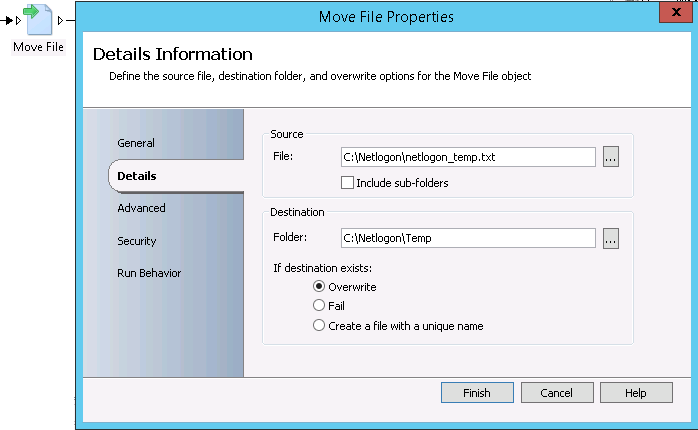Open Help for this dialog
698x430 pixels.
(x=636, y=393)
